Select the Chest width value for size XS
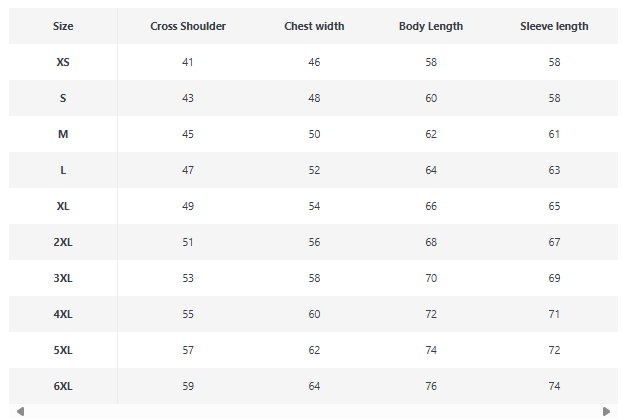The height and width of the screenshot is (420, 625). 314,62
